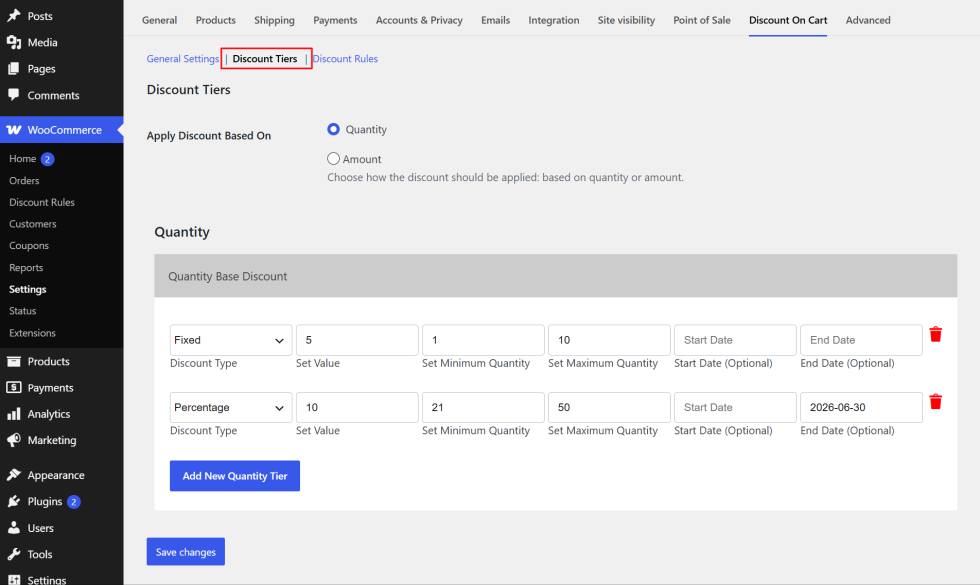980x585 pixels.
Task: Open Status in WooCommerce submenu
Action: [x=22, y=311]
